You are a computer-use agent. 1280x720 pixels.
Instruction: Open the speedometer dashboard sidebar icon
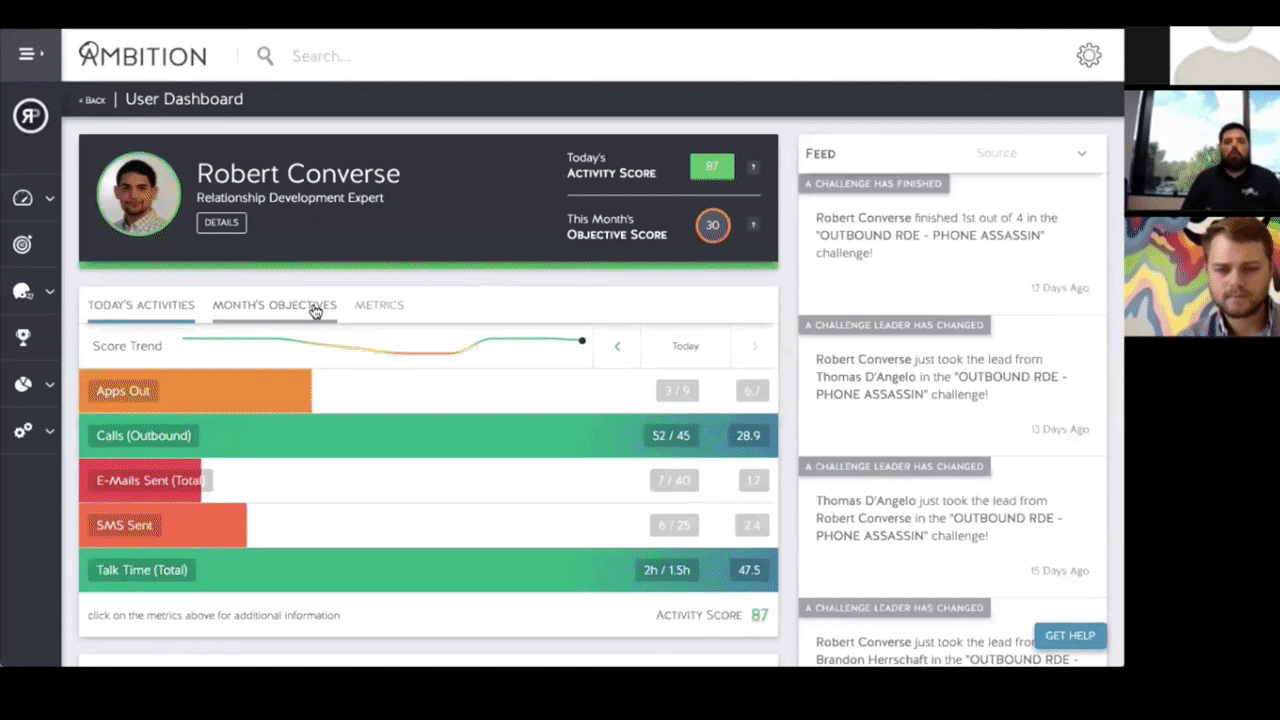(23, 198)
